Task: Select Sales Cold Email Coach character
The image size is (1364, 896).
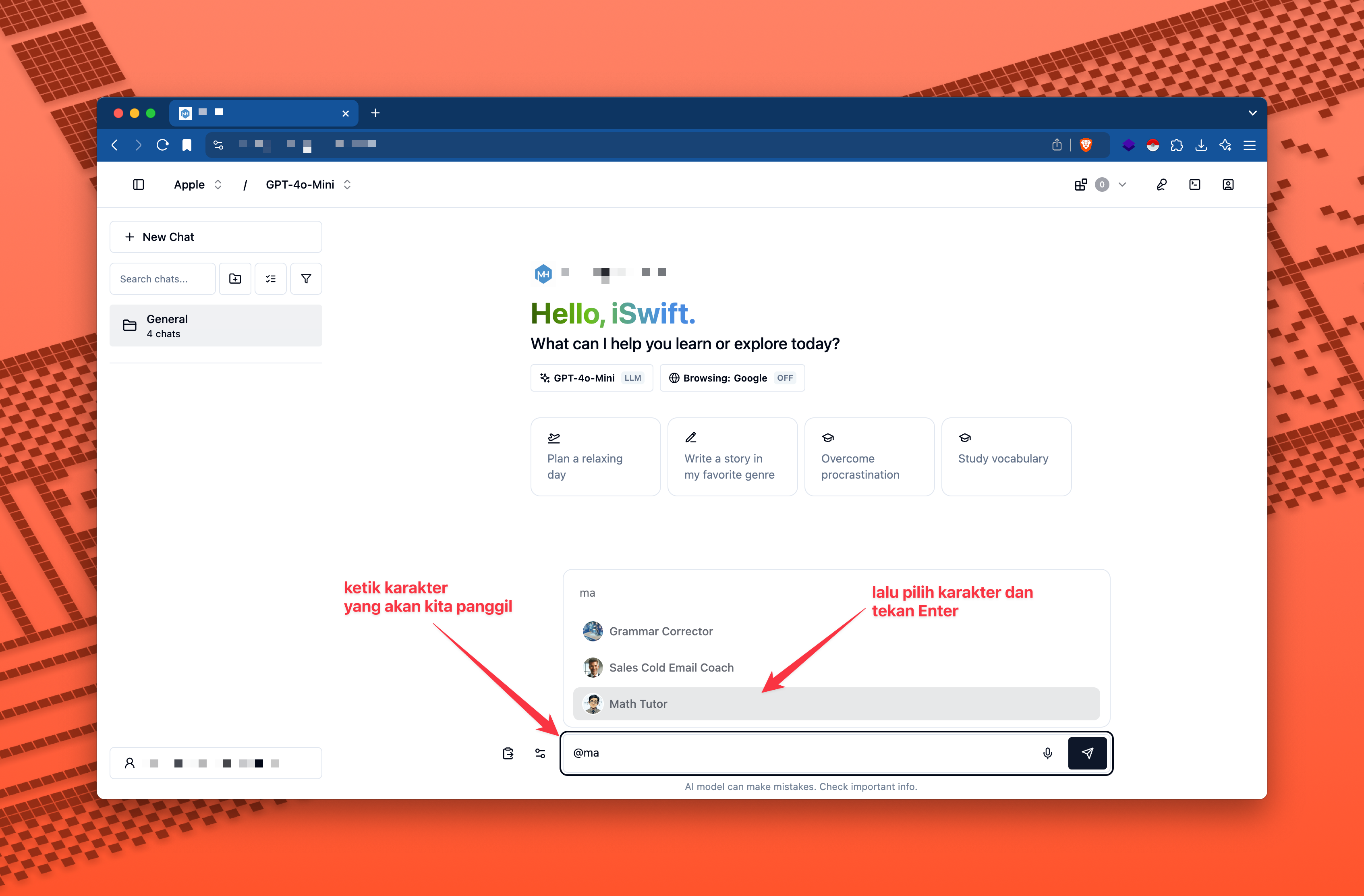Action: [836, 667]
